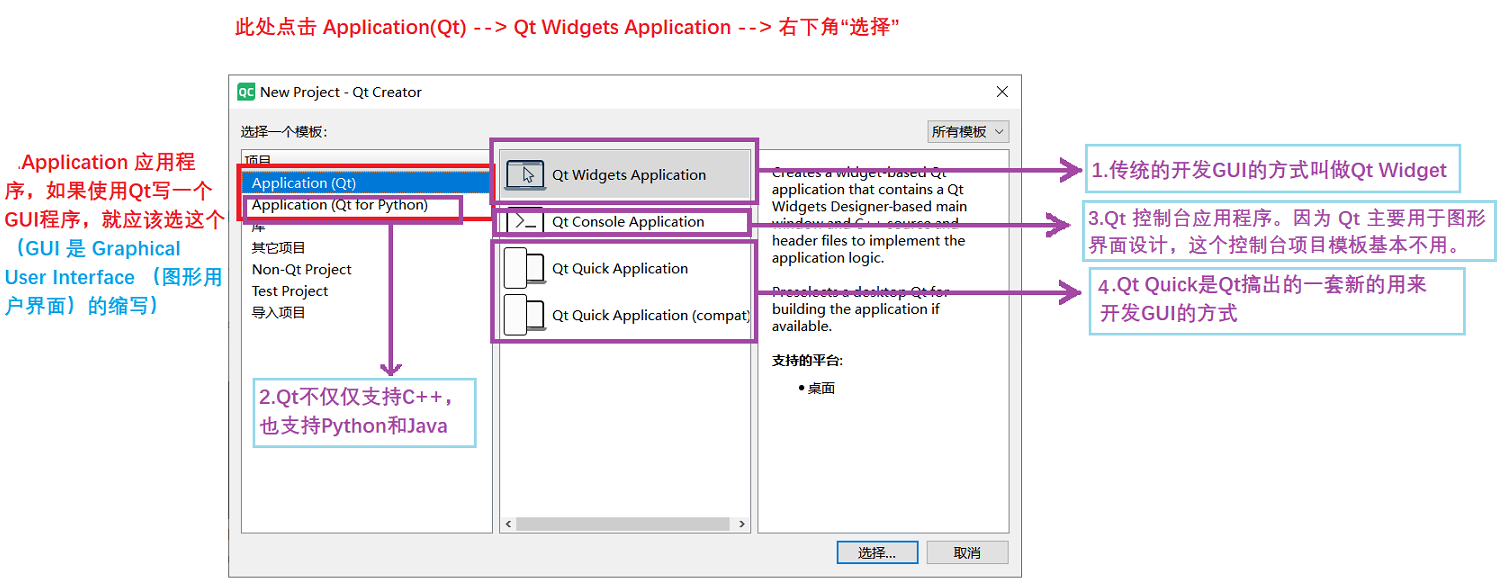
Task: Click the Qt Console Application terminal icon
Action: coord(526,222)
